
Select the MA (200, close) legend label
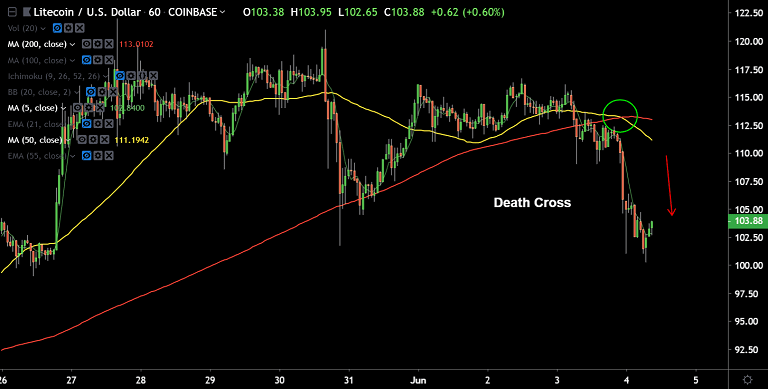pyautogui.click(x=37, y=45)
